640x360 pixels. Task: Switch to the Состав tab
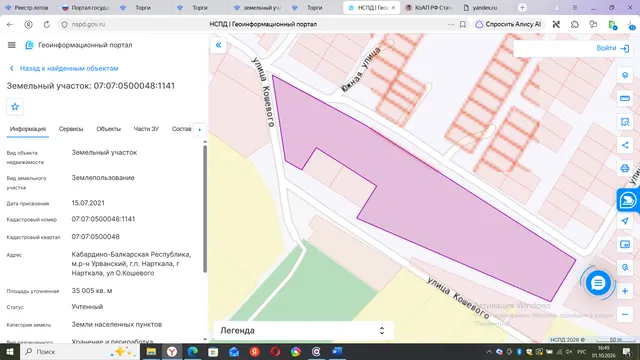pyautogui.click(x=182, y=129)
